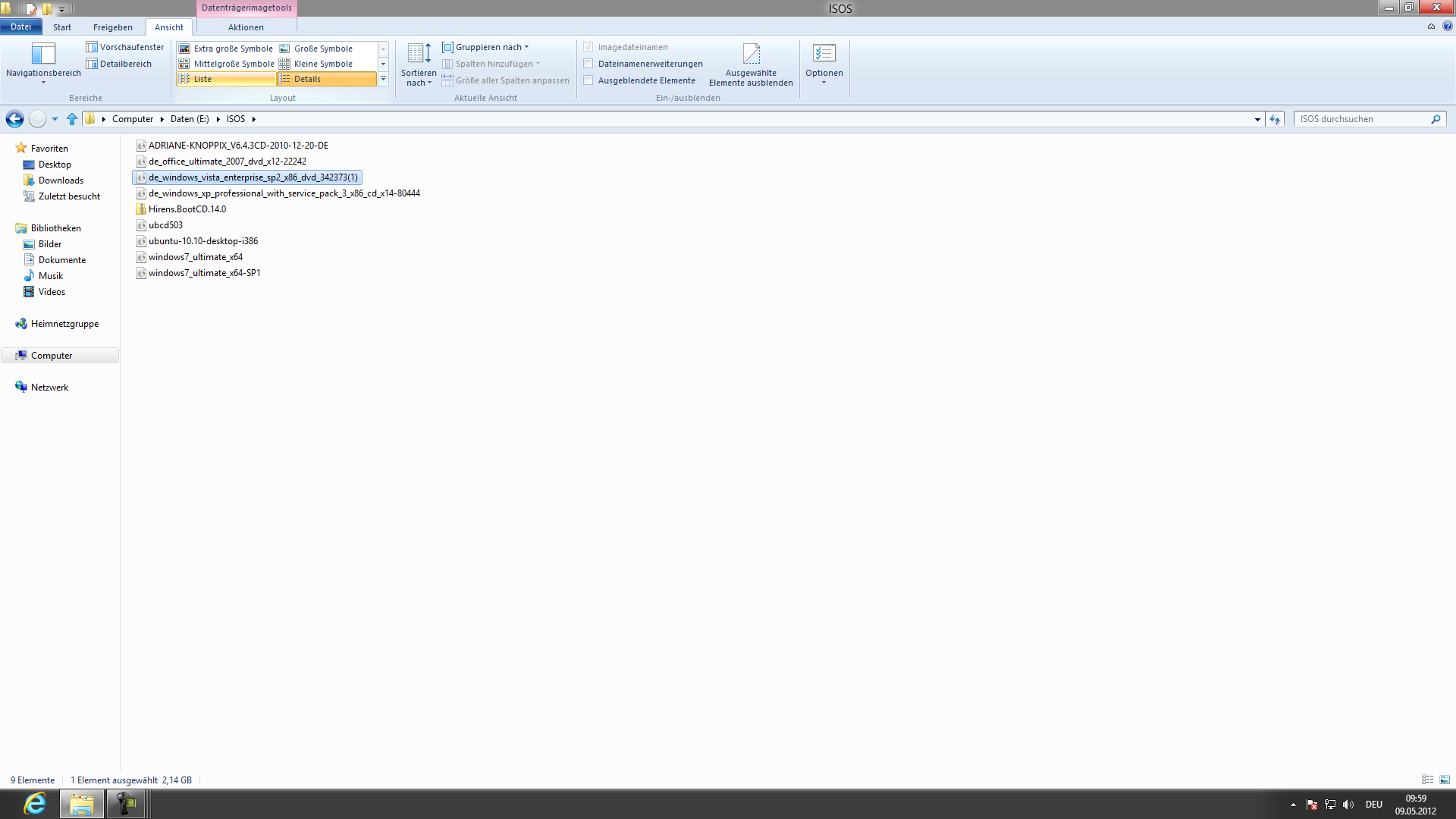The height and width of the screenshot is (819, 1456).
Task: Open Downloads from the Favoriten sidebar
Action: coord(61,180)
